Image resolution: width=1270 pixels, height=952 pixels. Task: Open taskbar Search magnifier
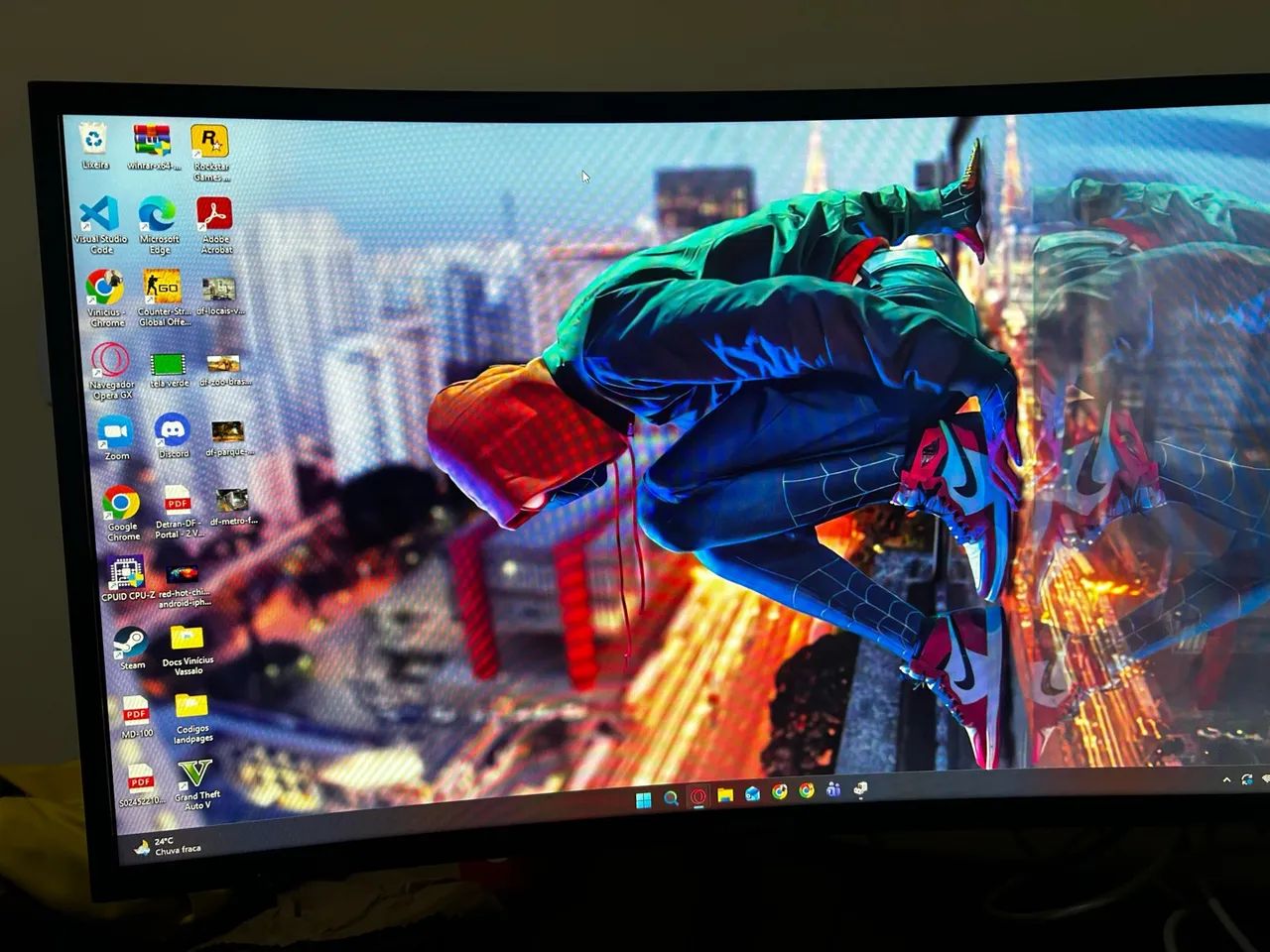[671, 798]
